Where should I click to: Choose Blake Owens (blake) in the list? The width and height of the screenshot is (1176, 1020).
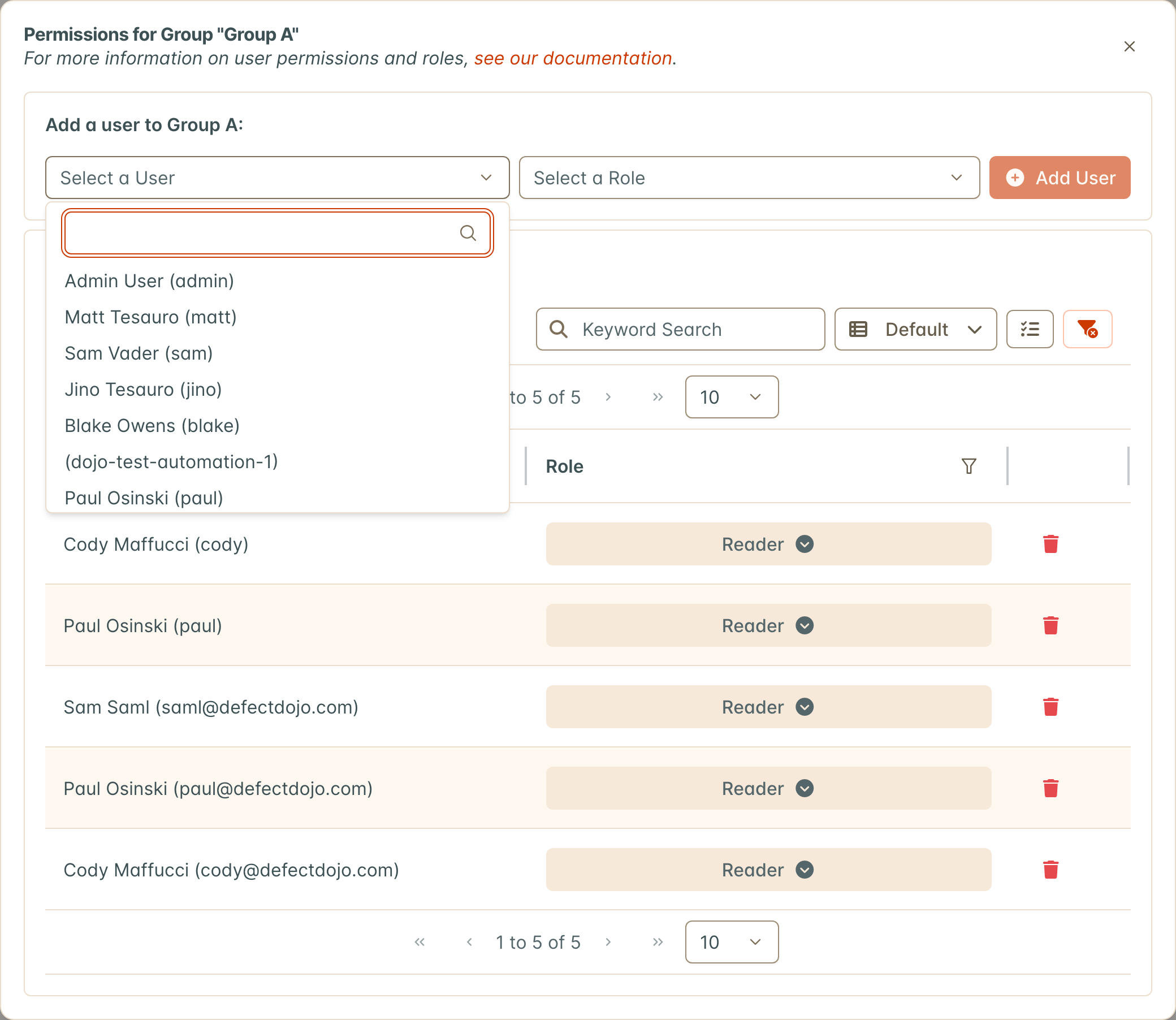pyautogui.click(x=152, y=425)
